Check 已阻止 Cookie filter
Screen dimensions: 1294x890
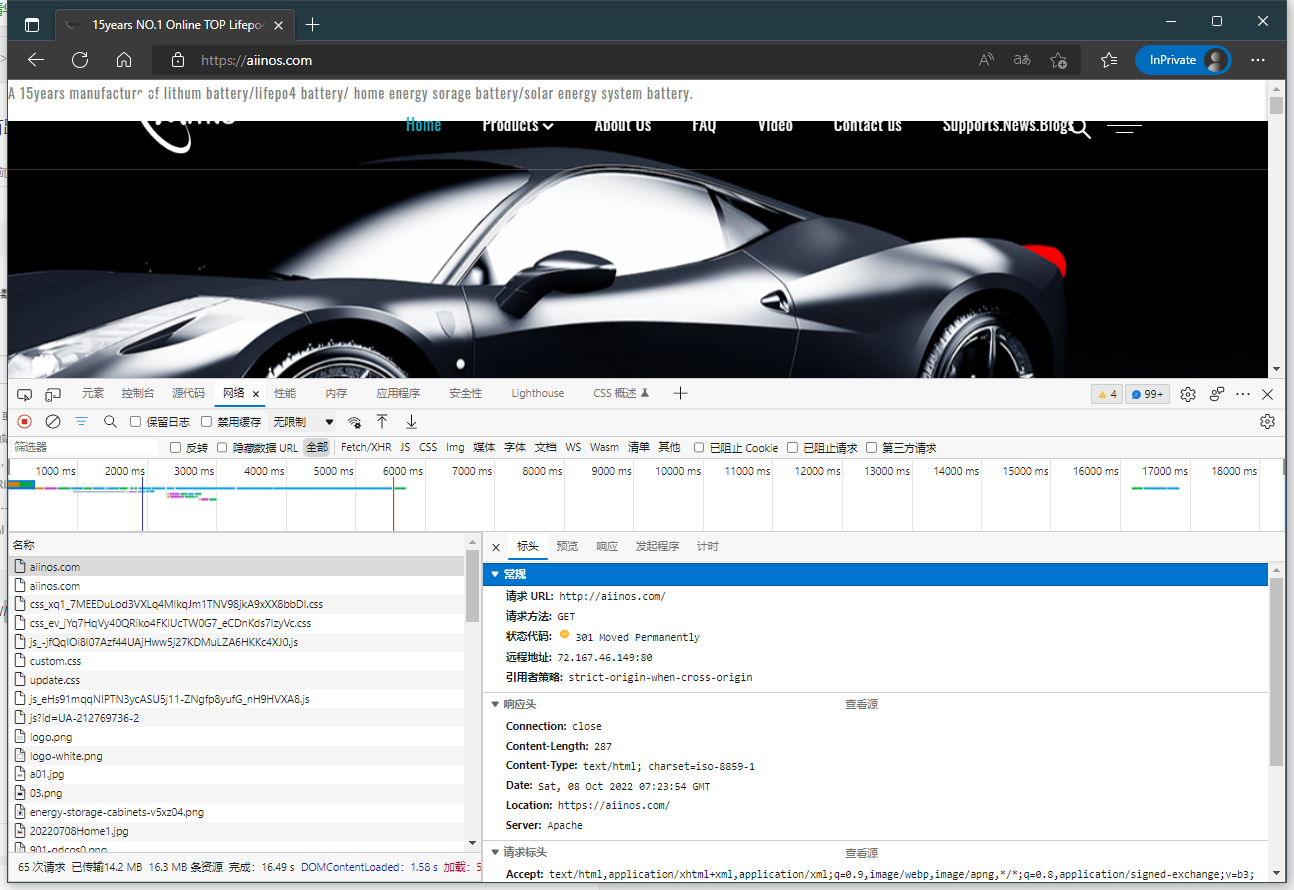coord(699,448)
